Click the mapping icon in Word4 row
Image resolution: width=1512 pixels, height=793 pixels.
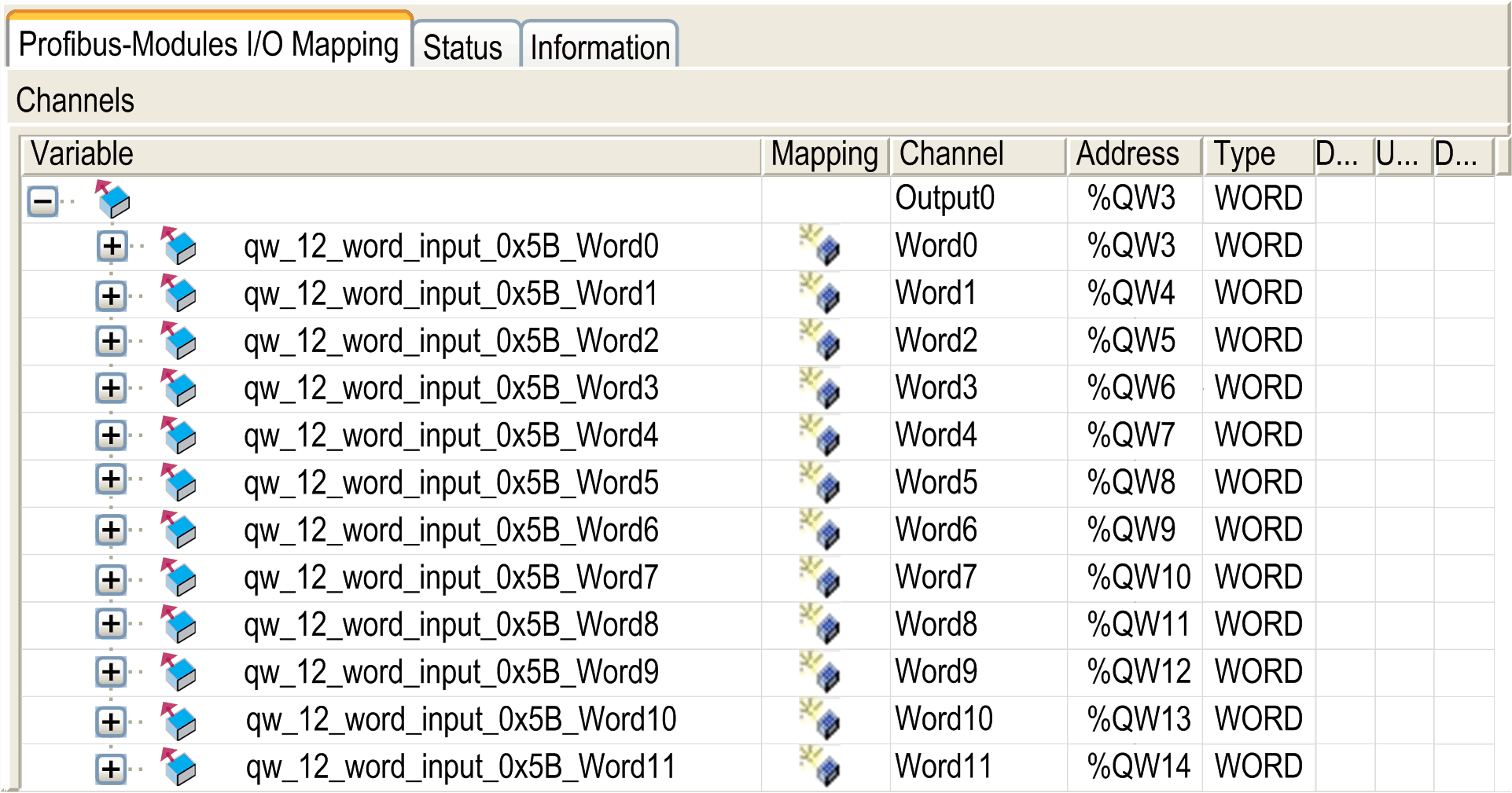coord(820,435)
